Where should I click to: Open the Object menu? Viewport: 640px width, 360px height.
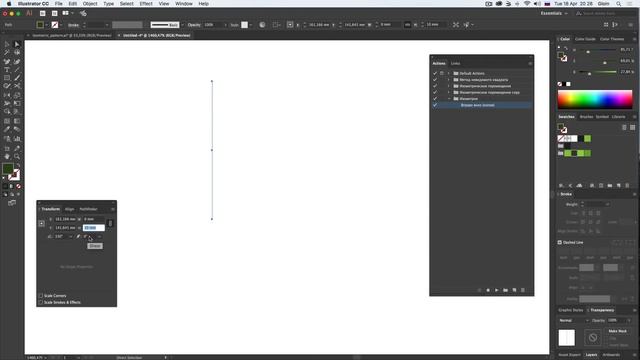tap(90, 4)
